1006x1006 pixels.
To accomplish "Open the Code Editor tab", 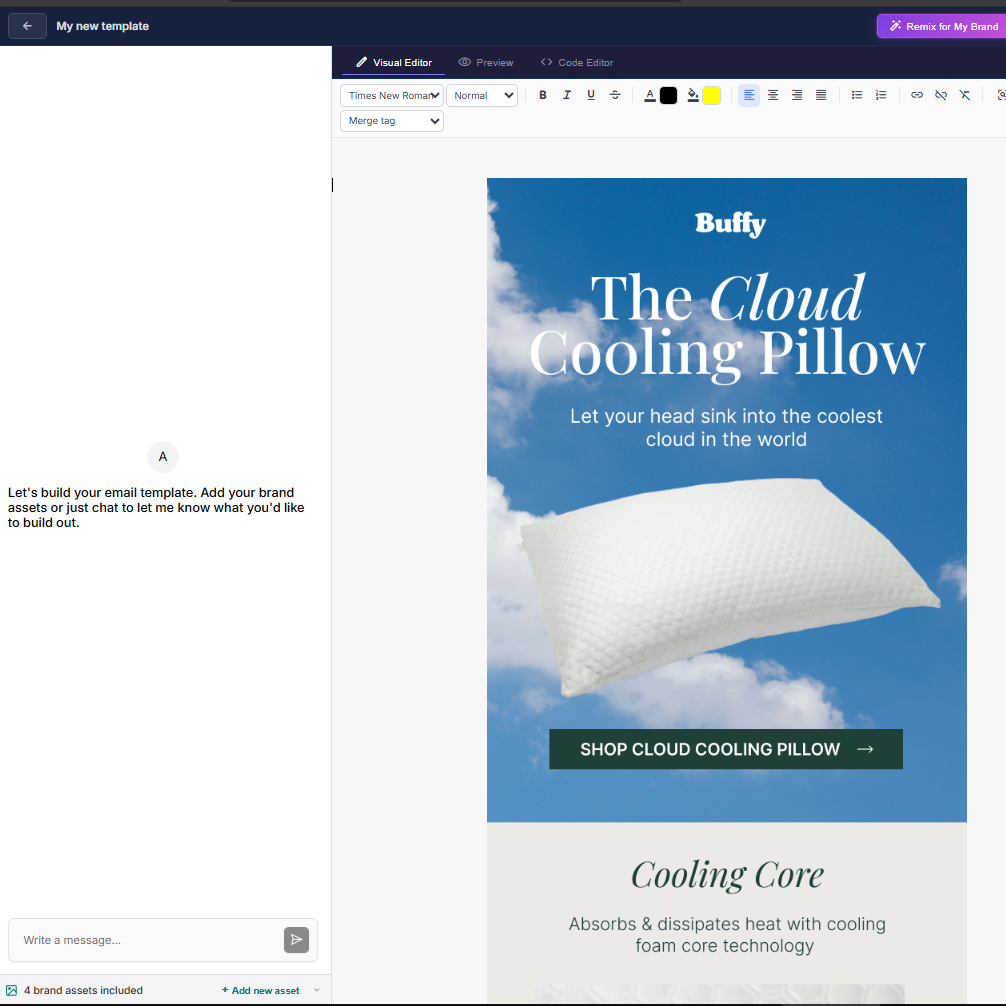I will coord(577,62).
